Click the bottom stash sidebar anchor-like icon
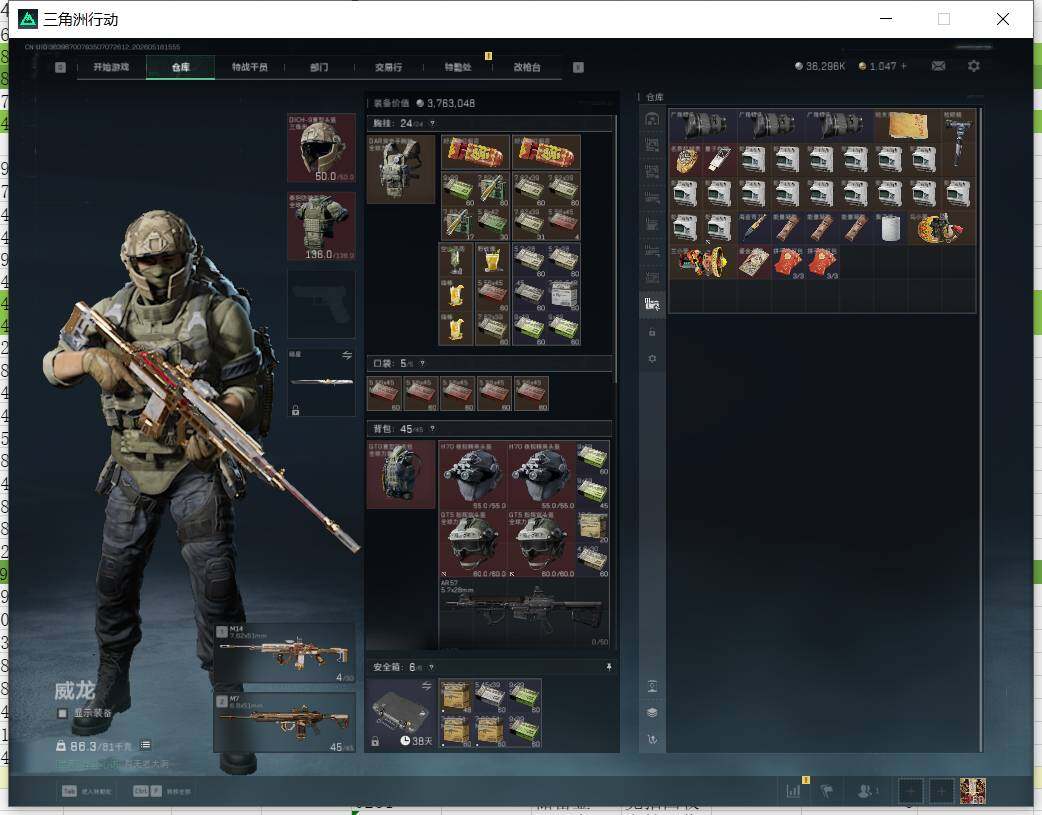 tap(652, 739)
